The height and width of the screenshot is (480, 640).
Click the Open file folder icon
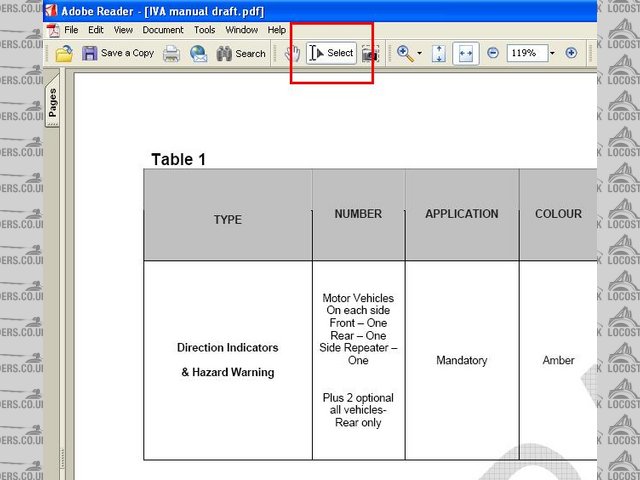[64, 53]
